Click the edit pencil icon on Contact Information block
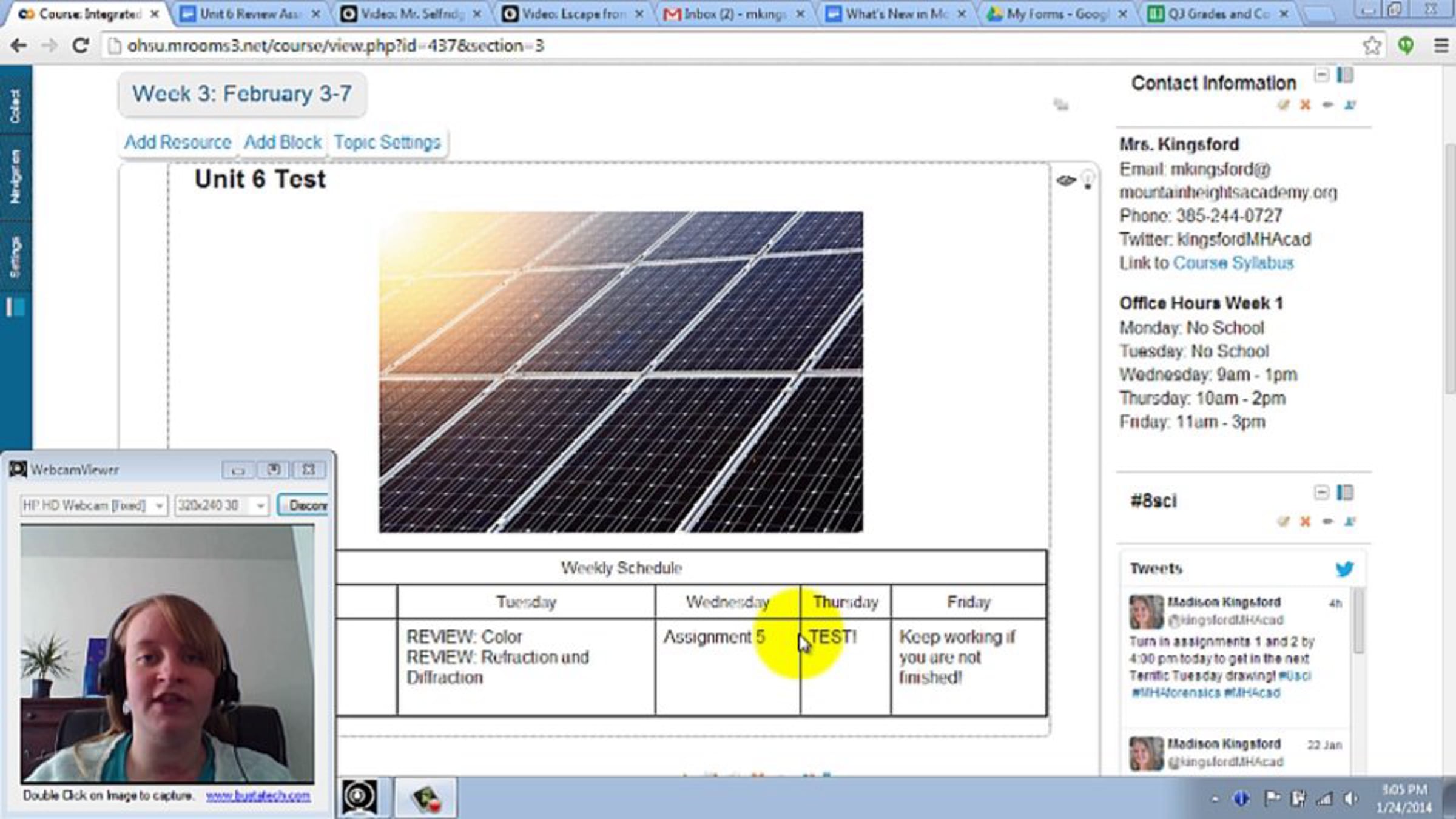Screen dimensions: 1456x819 pyautogui.click(x=1282, y=105)
